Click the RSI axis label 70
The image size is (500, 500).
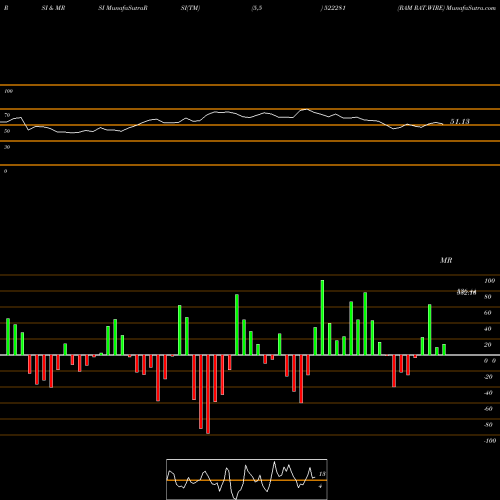[7, 115]
